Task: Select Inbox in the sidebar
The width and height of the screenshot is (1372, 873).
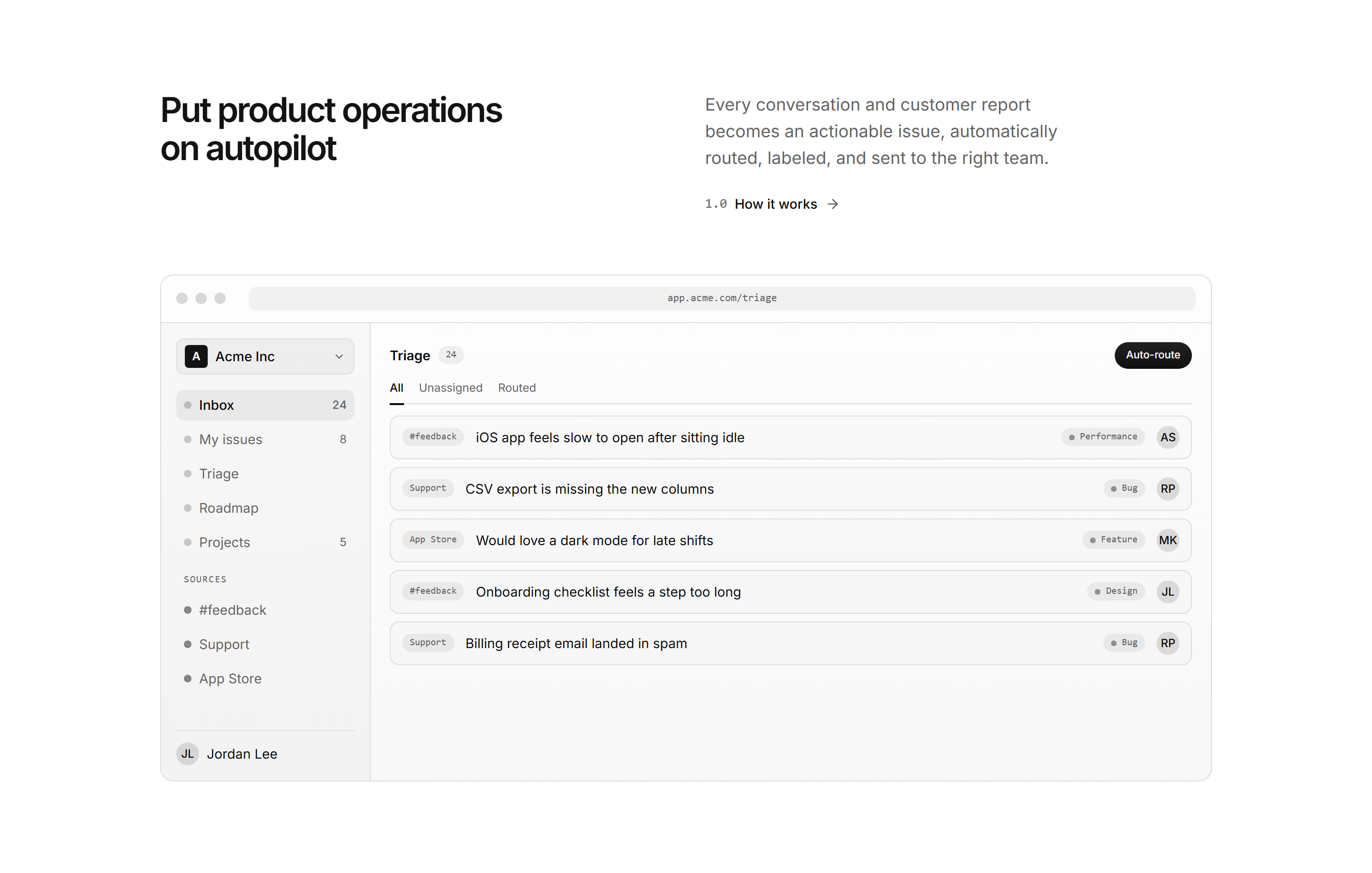Action: click(265, 405)
